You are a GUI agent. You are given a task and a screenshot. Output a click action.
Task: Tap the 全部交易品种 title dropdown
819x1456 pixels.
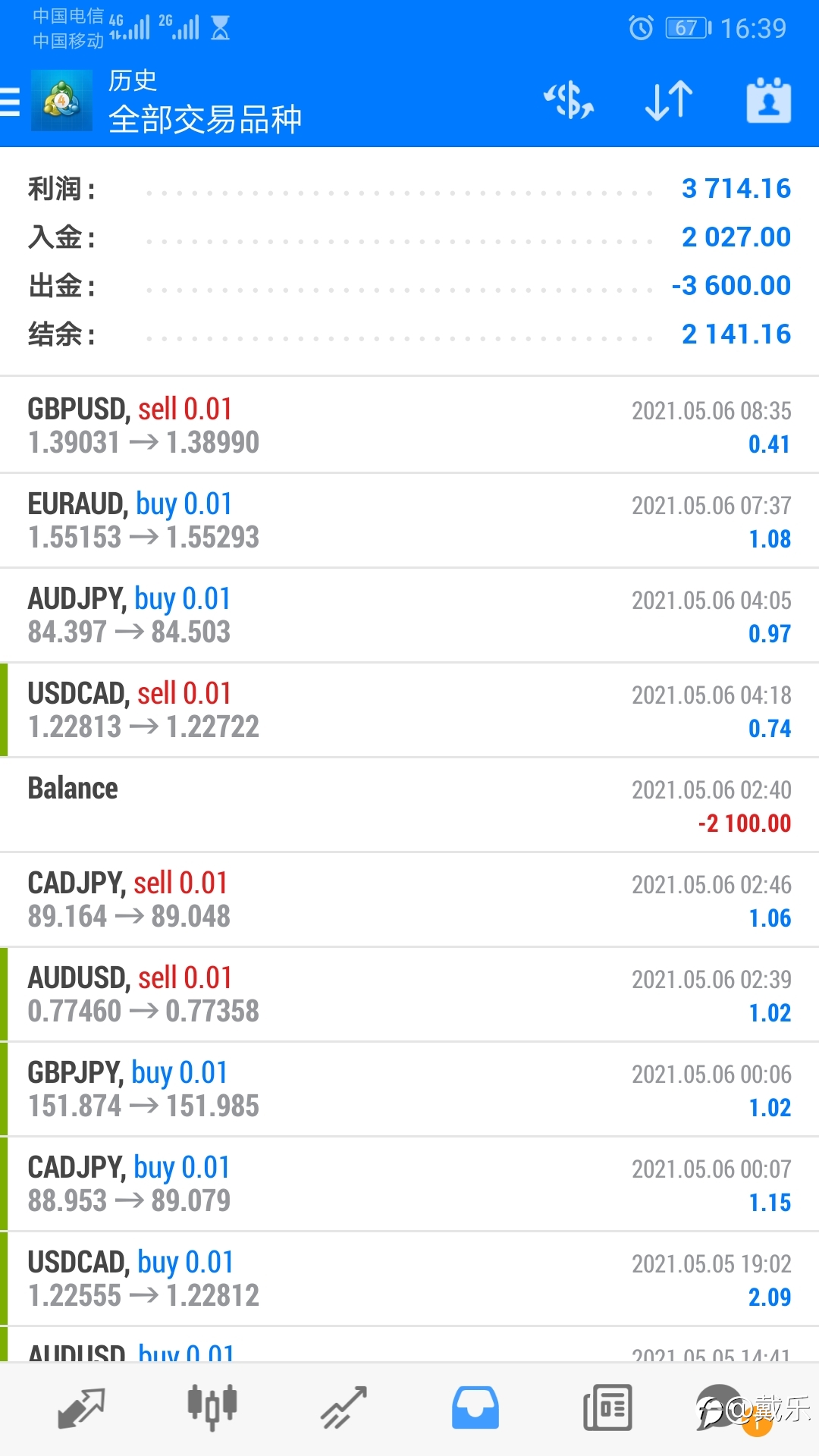pyautogui.click(x=205, y=120)
